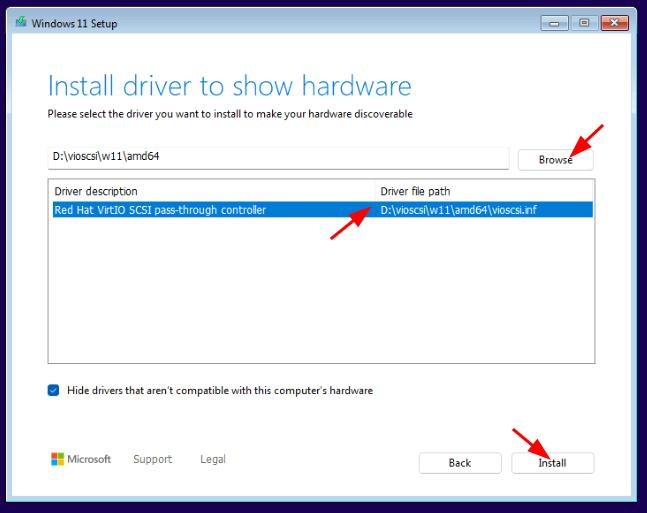The width and height of the screenshot is (647, 513).
Task: Open the Legal link
Action: (x=213, y=459)
